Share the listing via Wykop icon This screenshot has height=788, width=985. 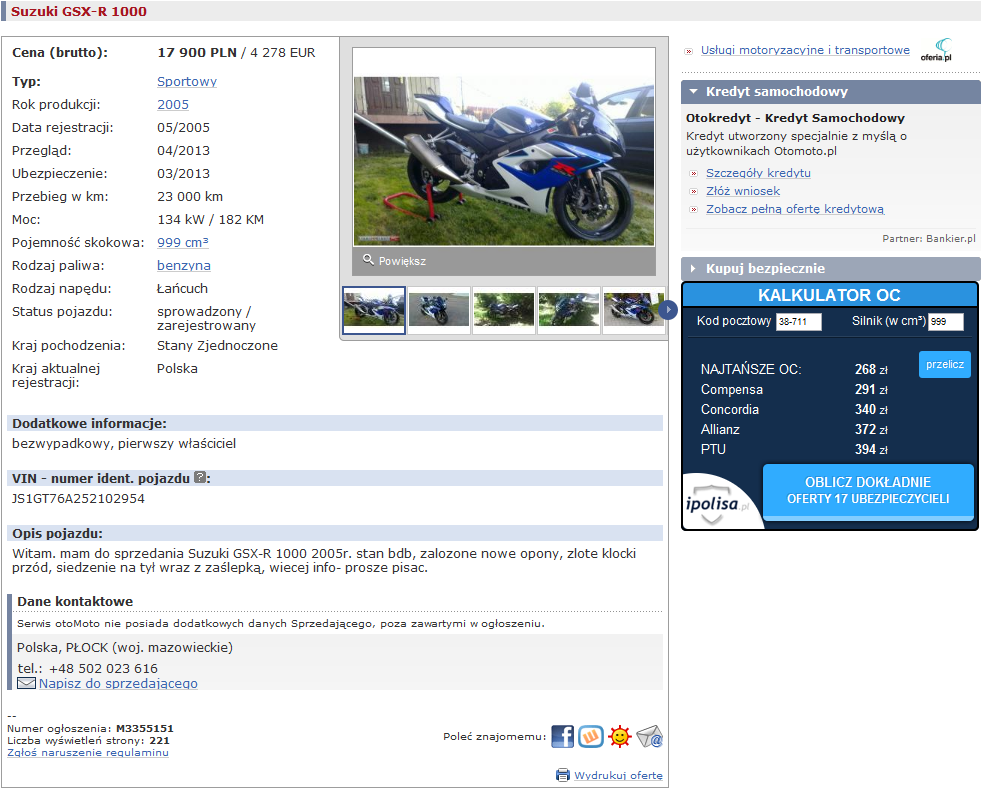[x=590, y=736]
